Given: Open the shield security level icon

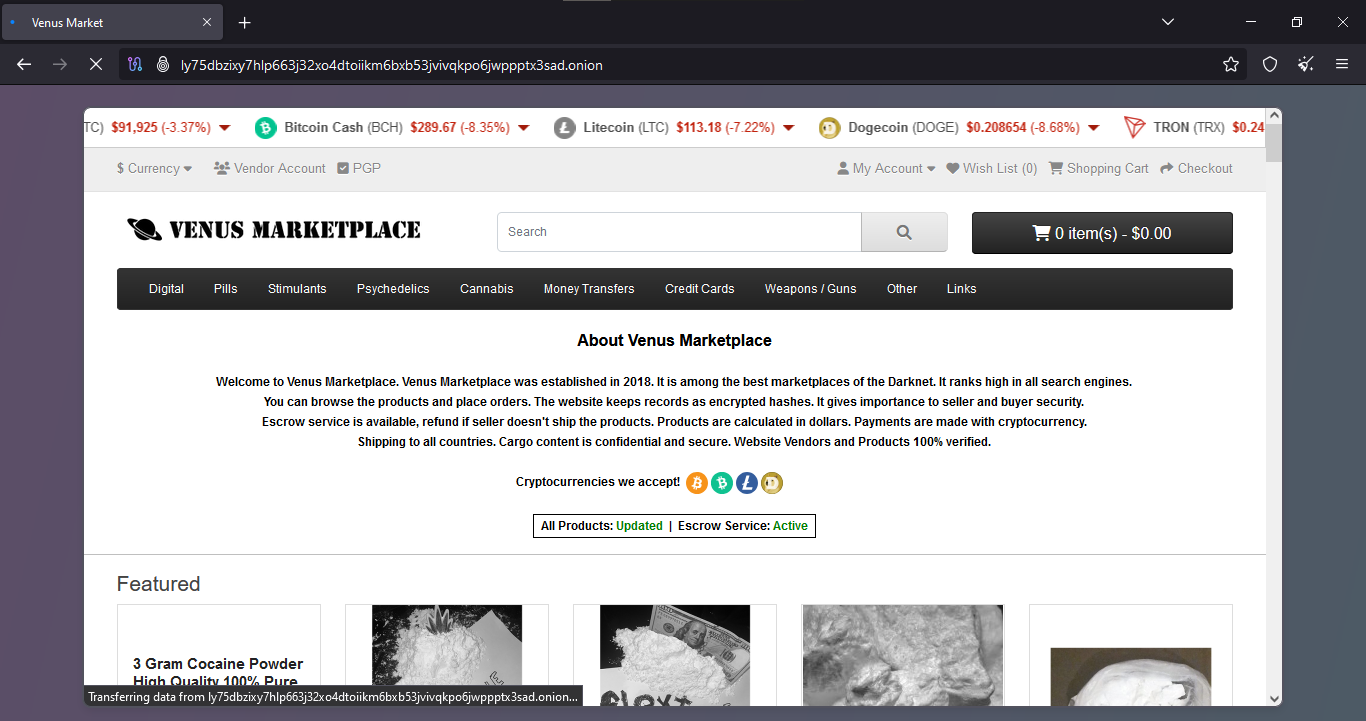Looking at the screenshot, I should [x=1270, y=64].
